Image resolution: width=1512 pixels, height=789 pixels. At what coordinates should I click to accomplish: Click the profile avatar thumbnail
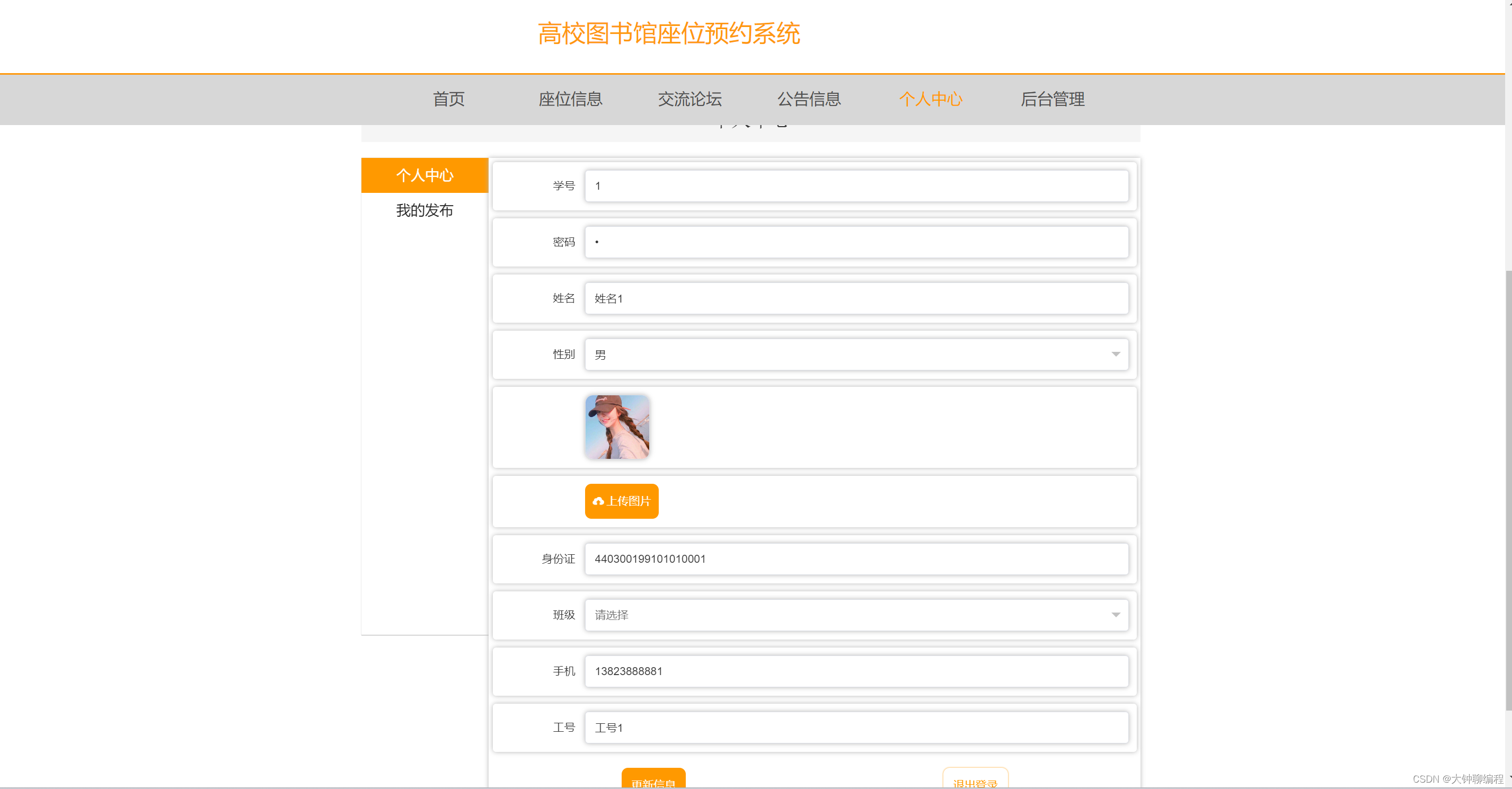[x=617, y=427]
